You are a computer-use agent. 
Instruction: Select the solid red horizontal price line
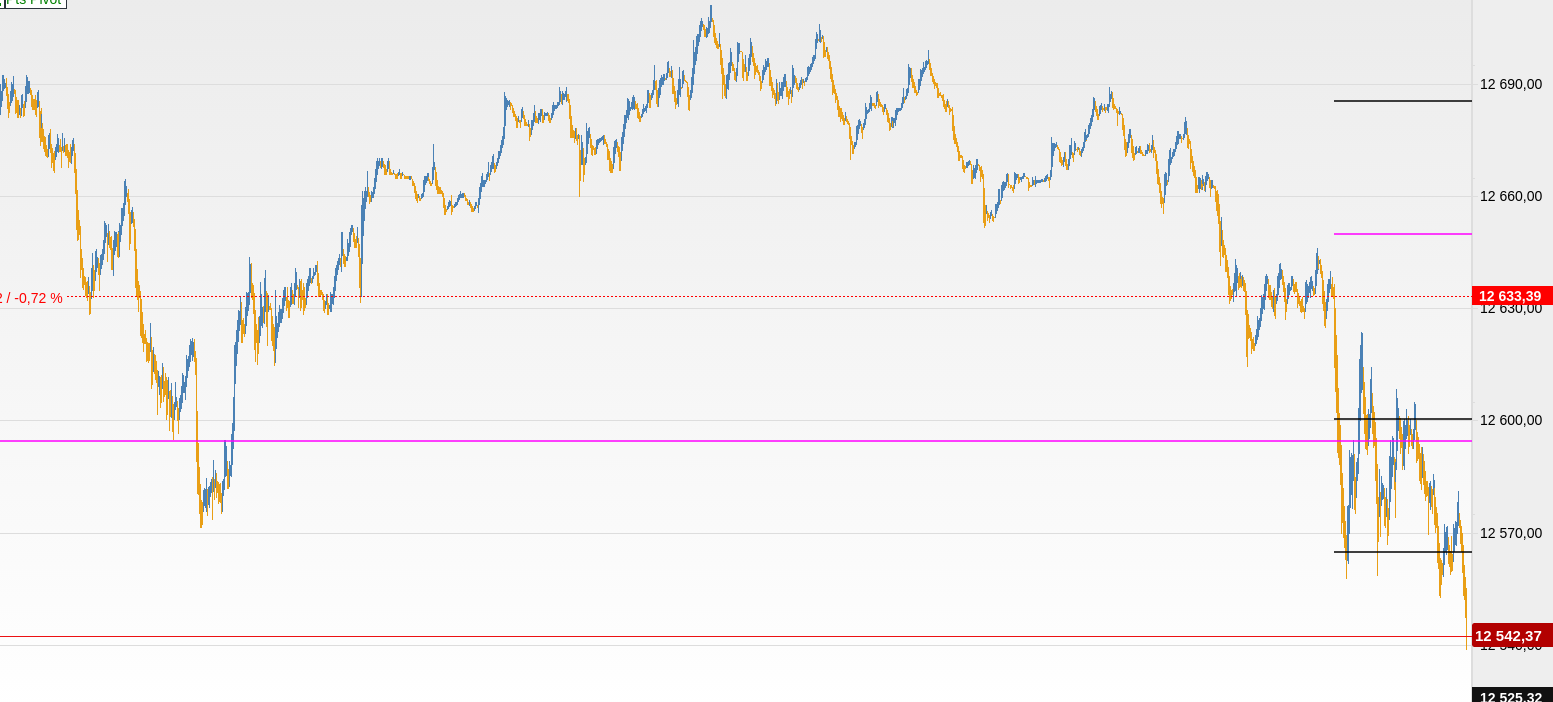700,636
